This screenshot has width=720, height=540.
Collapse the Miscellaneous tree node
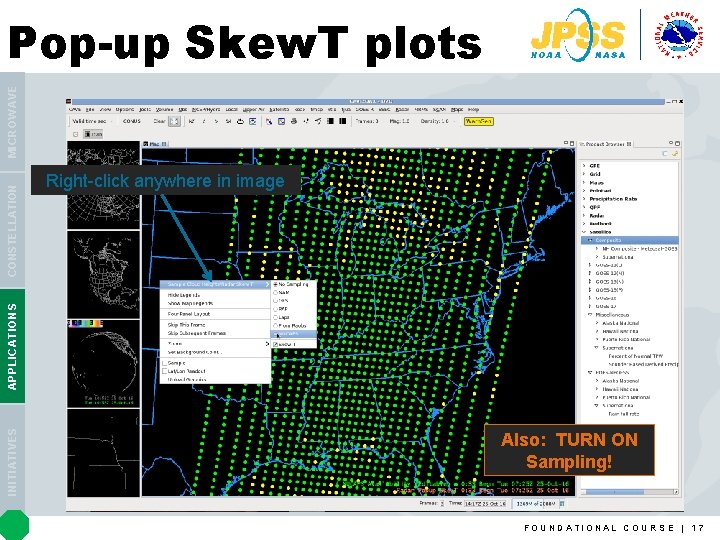590,315
